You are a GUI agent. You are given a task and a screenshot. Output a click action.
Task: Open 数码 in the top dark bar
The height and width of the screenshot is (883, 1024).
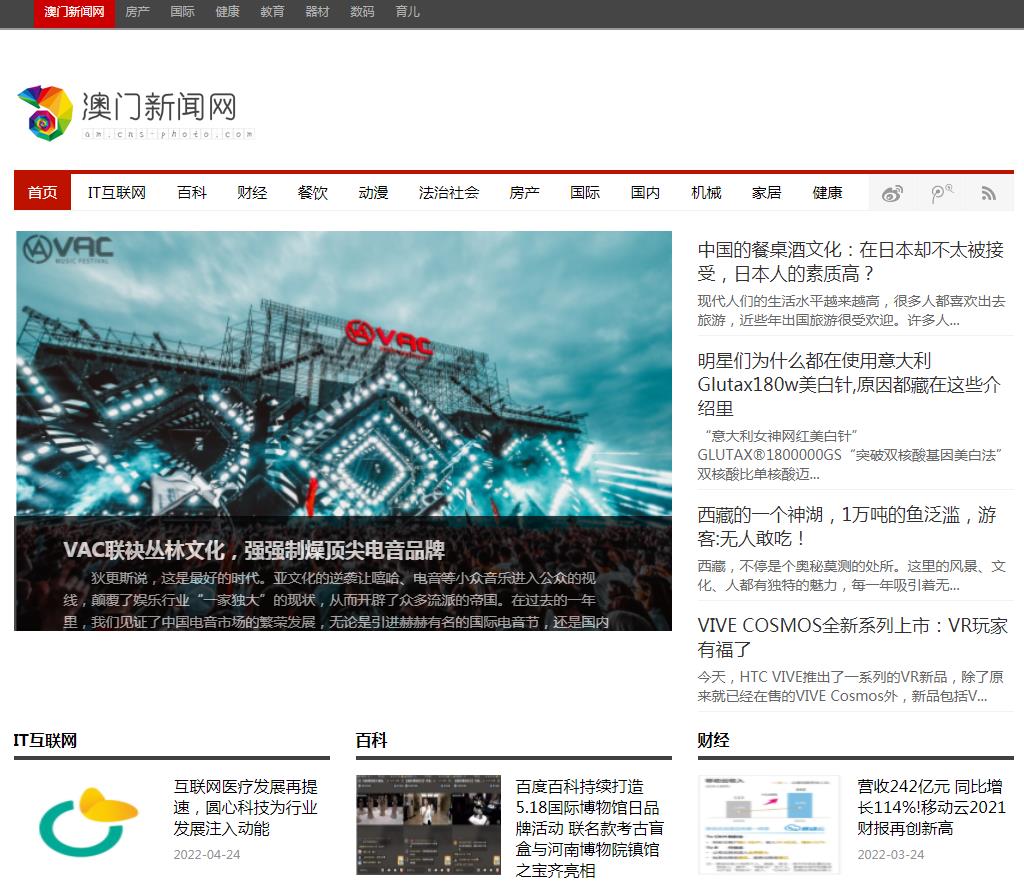pos(362,12)
